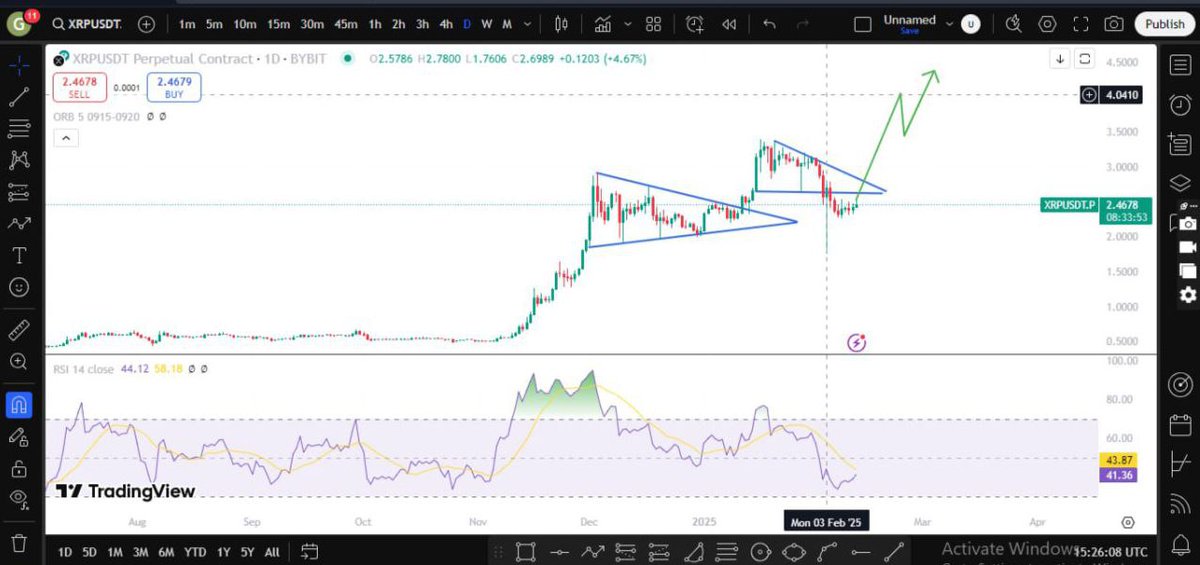Set date range to All
This screenshot has width=1200, height=565.
pos(272,552)
